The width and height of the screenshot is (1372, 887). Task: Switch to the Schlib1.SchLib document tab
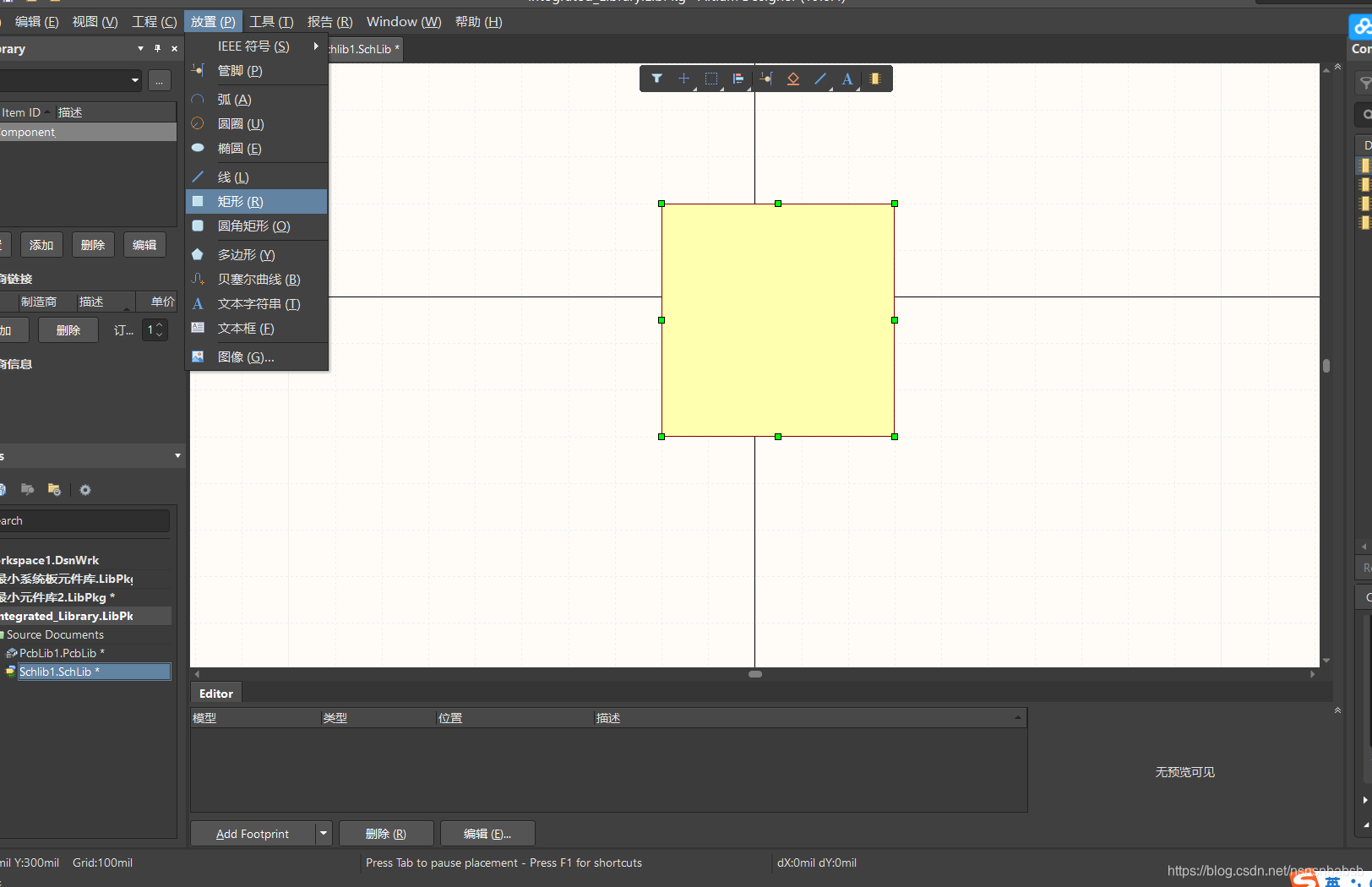pyautogui.click(x=364, y=49)
